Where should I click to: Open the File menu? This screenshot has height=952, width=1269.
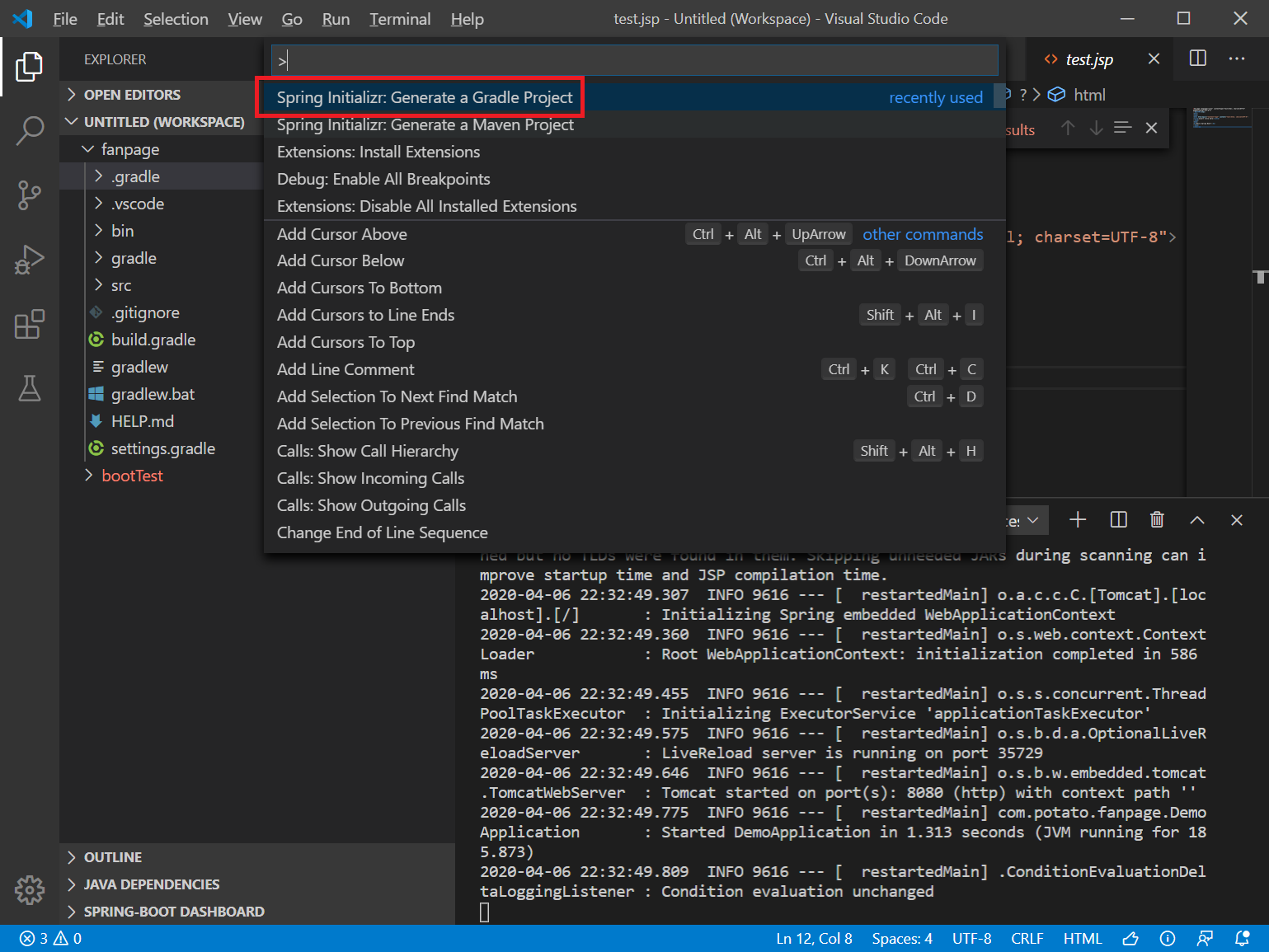pos(65,19)
